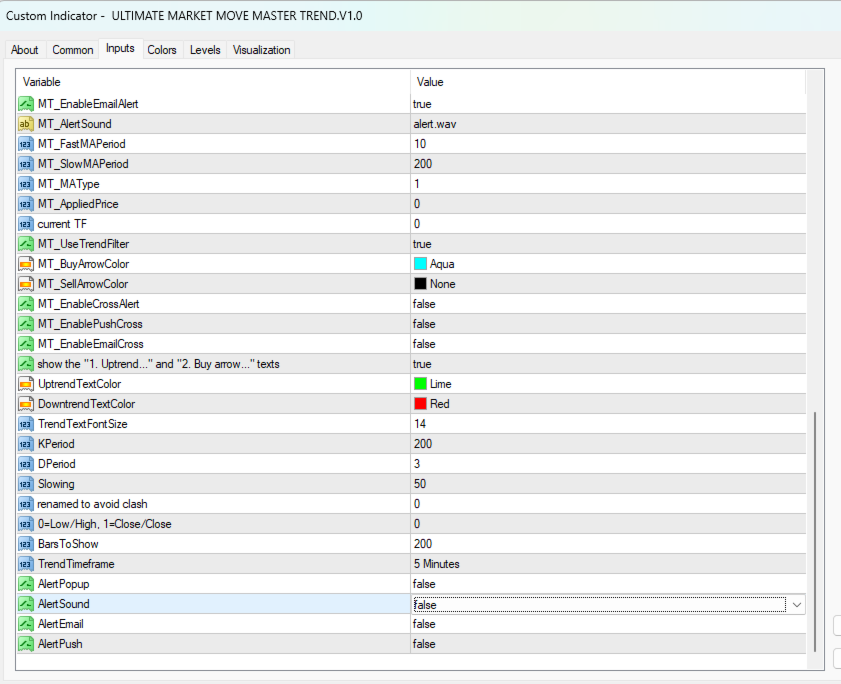Click the MT_FastMAPeriod integer icon
Viewport: 841px width, 684px height.
pos(26,144)
